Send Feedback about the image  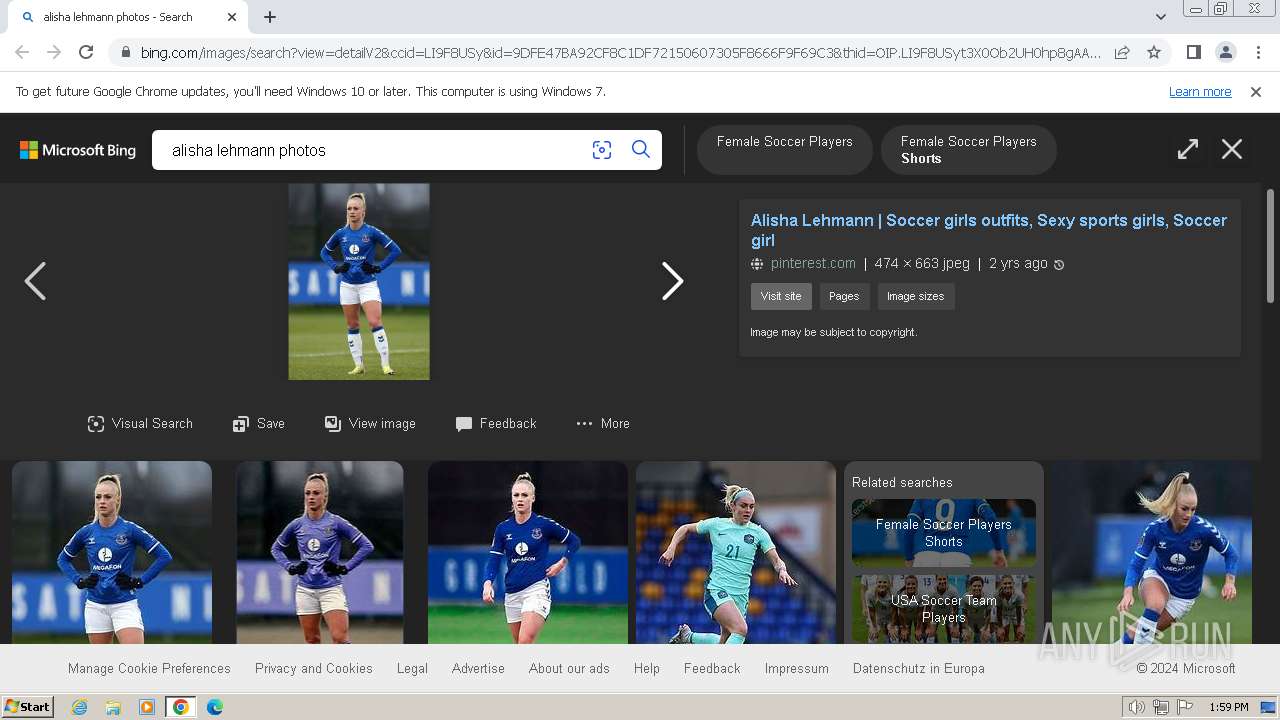coord(496,424)
